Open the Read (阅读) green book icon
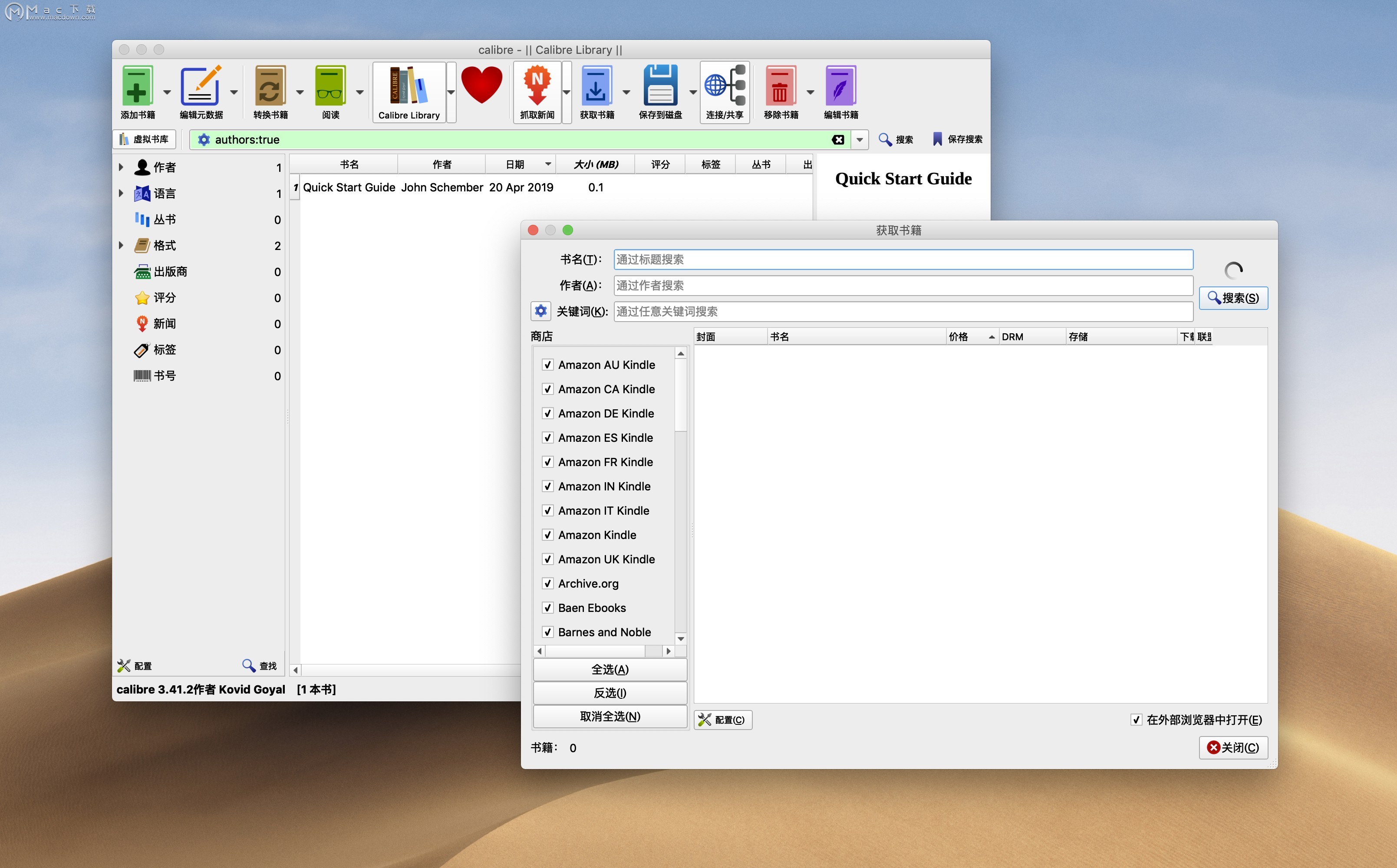 (330, 86)
